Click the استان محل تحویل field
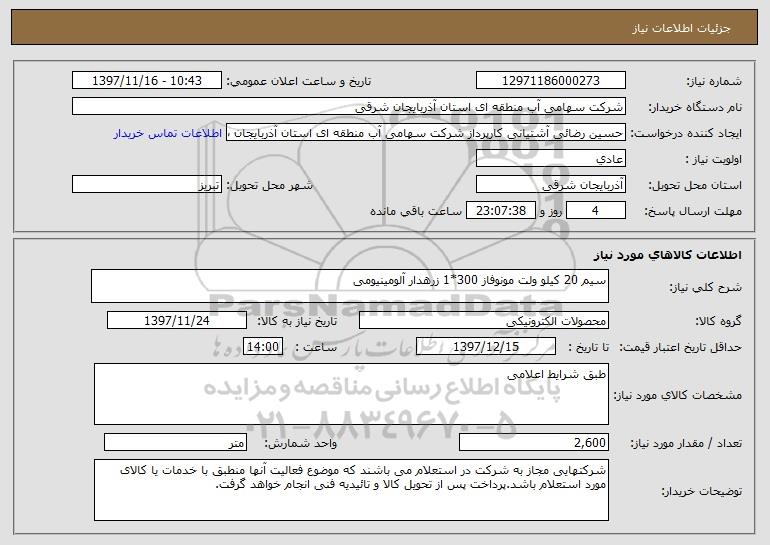This screenshot has height=545, width=770. point(550,185)
